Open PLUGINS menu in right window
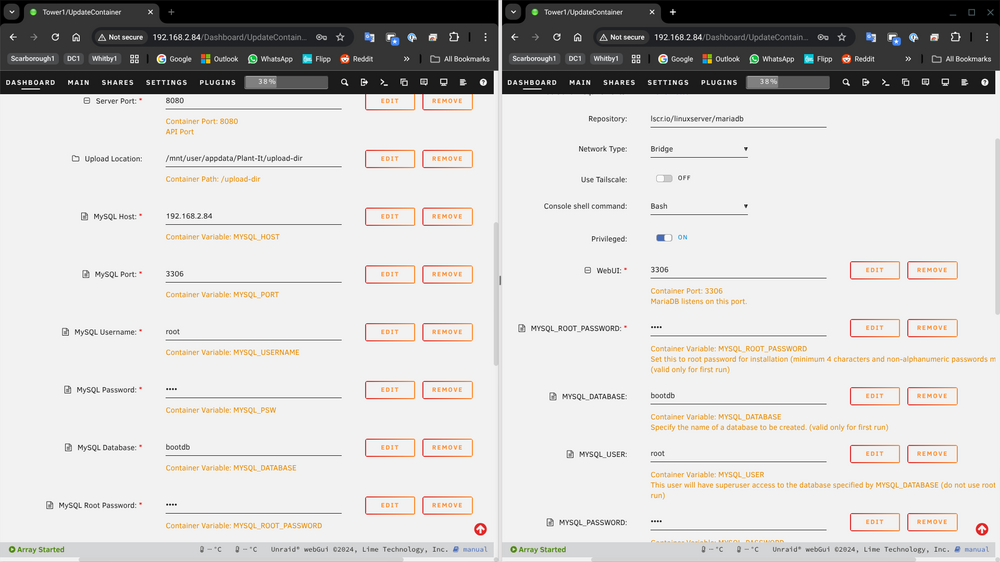This screenshot has height=562, width=1000. point(719,82)
